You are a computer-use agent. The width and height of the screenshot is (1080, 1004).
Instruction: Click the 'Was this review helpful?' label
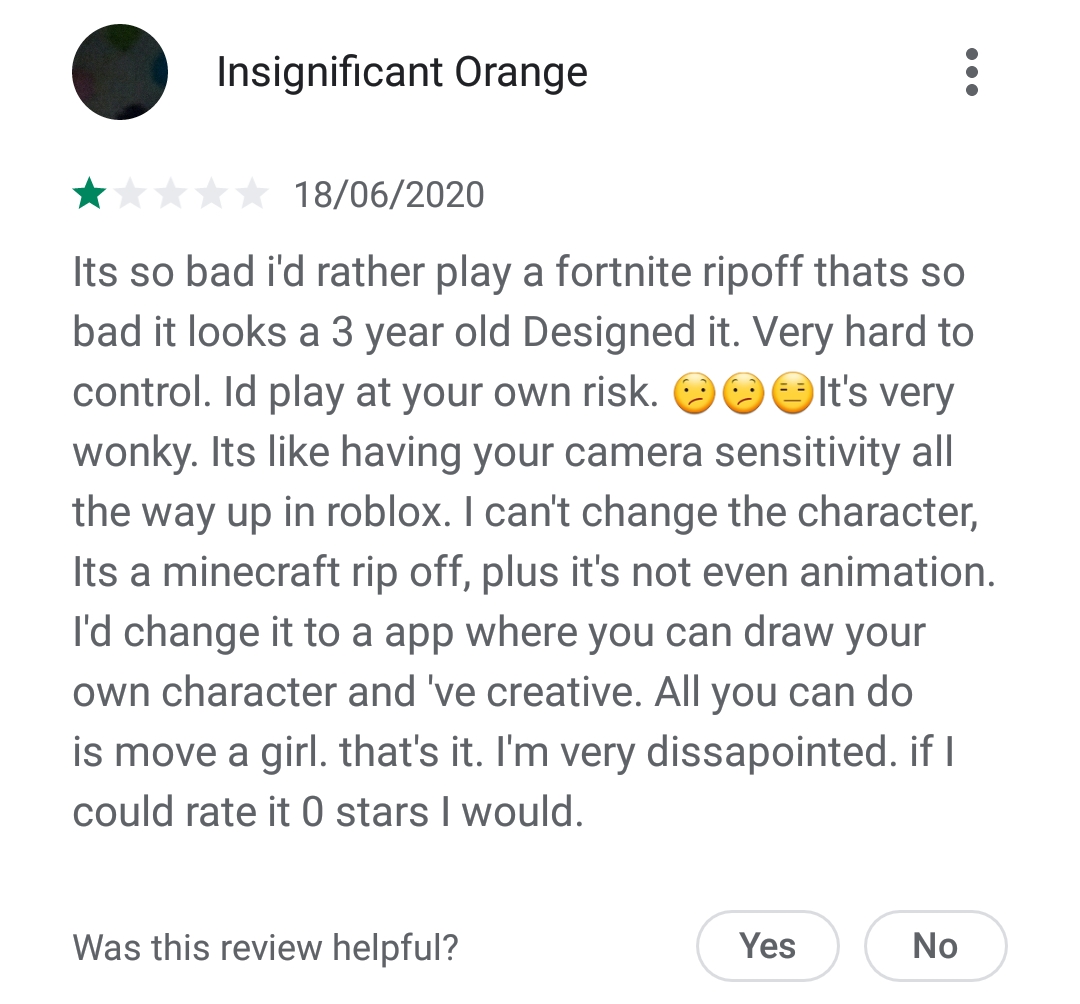pos(265,947)
